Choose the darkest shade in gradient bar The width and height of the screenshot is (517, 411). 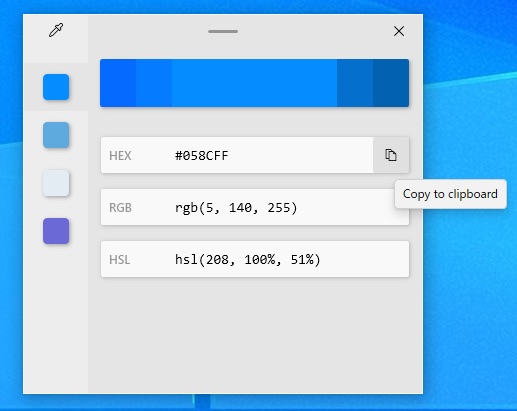point(391,83)
